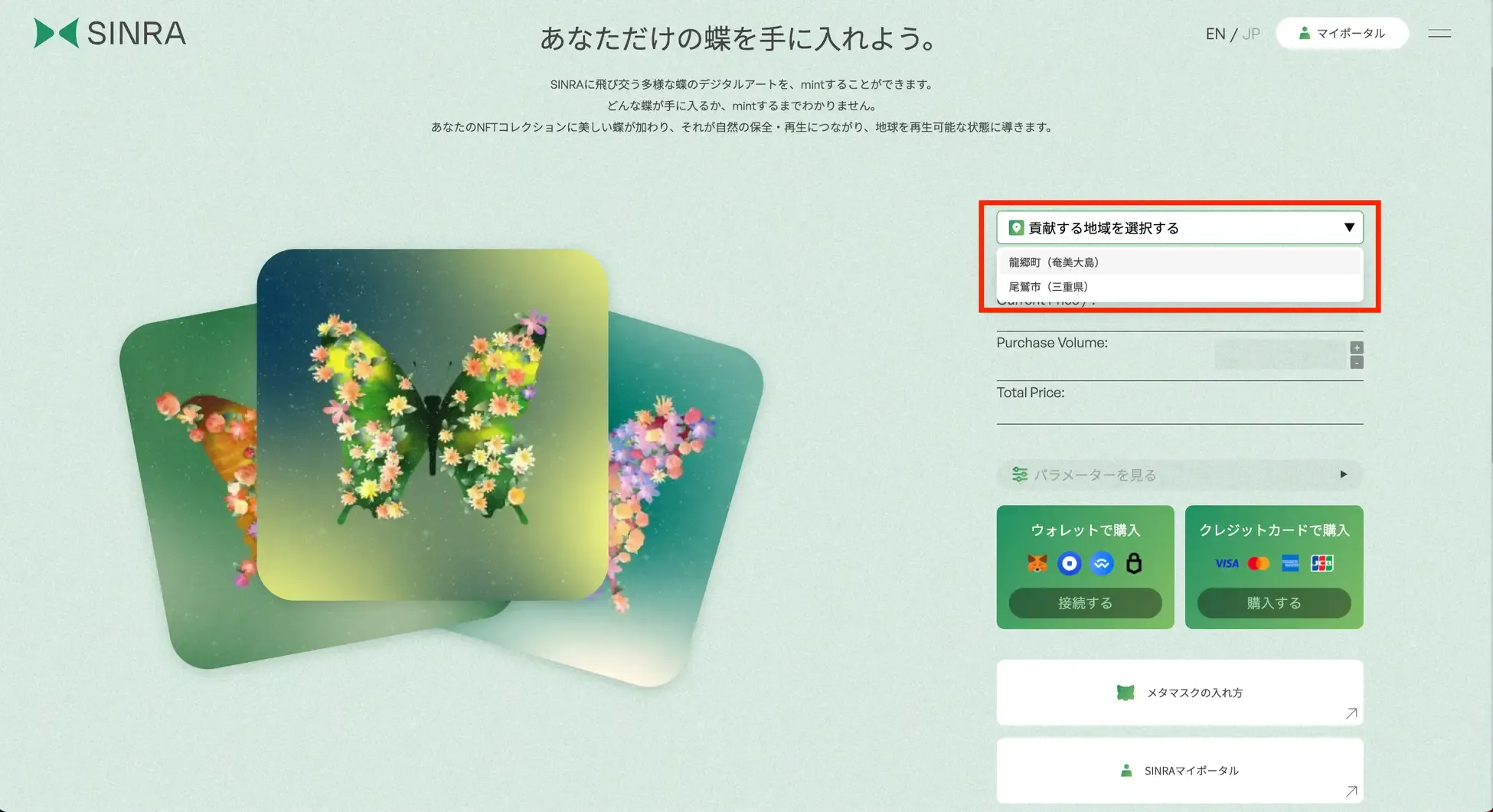The width and height of the screenshot is (1493, 812).
Task: Click the WalletConnect wave icon
Action: click(1102, 564)
